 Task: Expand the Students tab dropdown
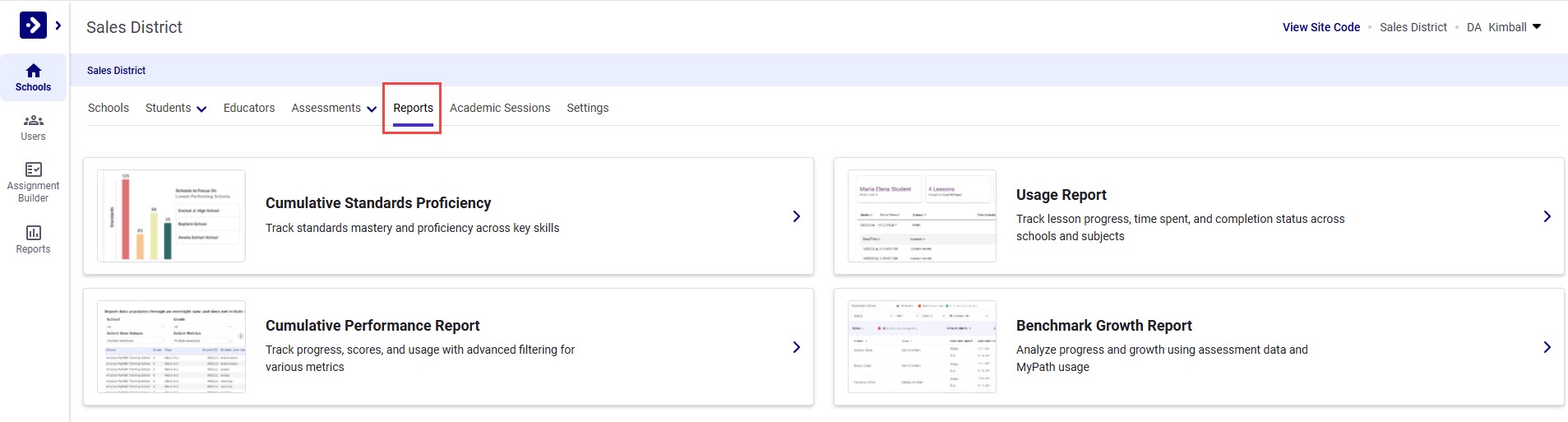coord(201,109)
